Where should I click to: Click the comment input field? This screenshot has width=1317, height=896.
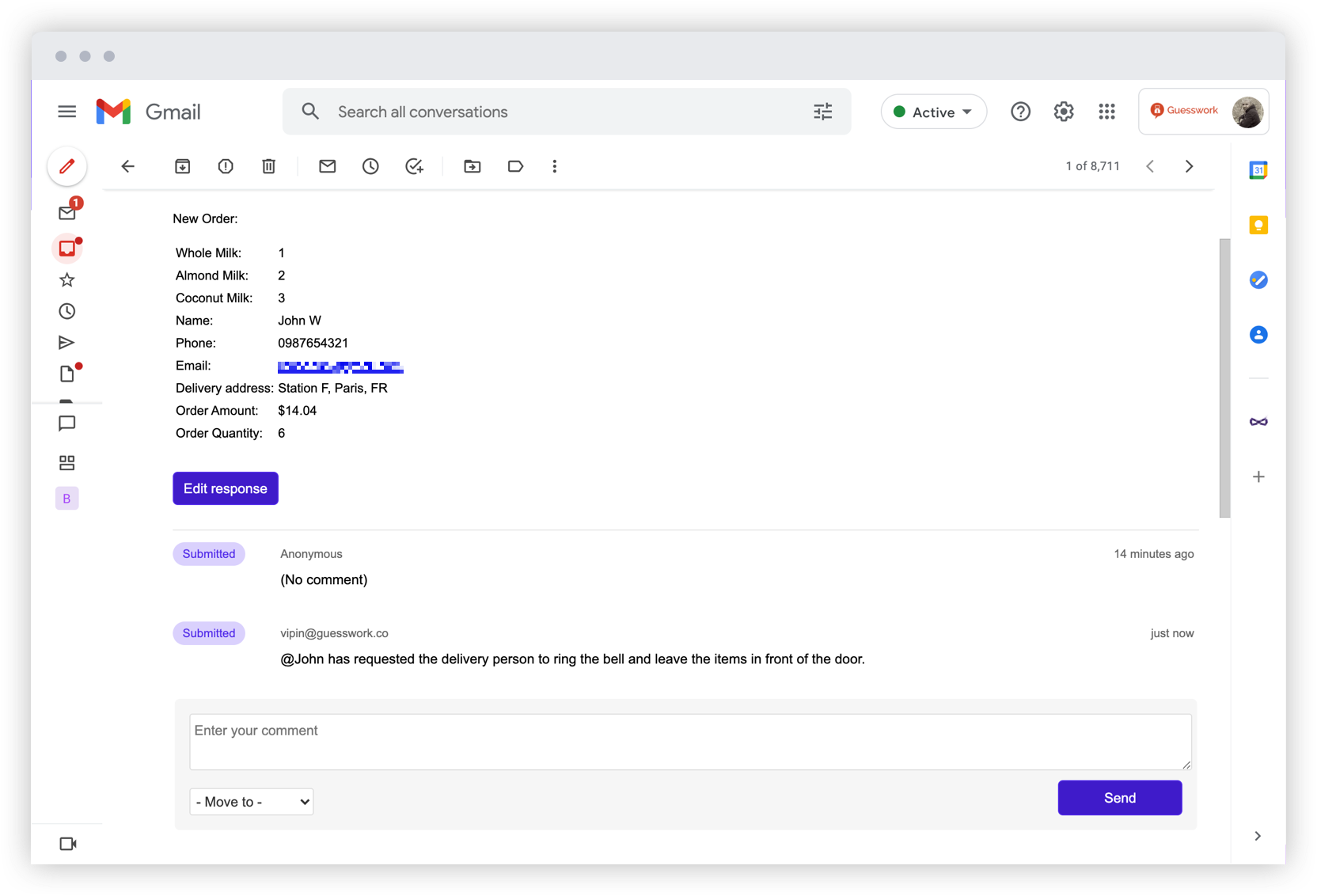(689, 741)
